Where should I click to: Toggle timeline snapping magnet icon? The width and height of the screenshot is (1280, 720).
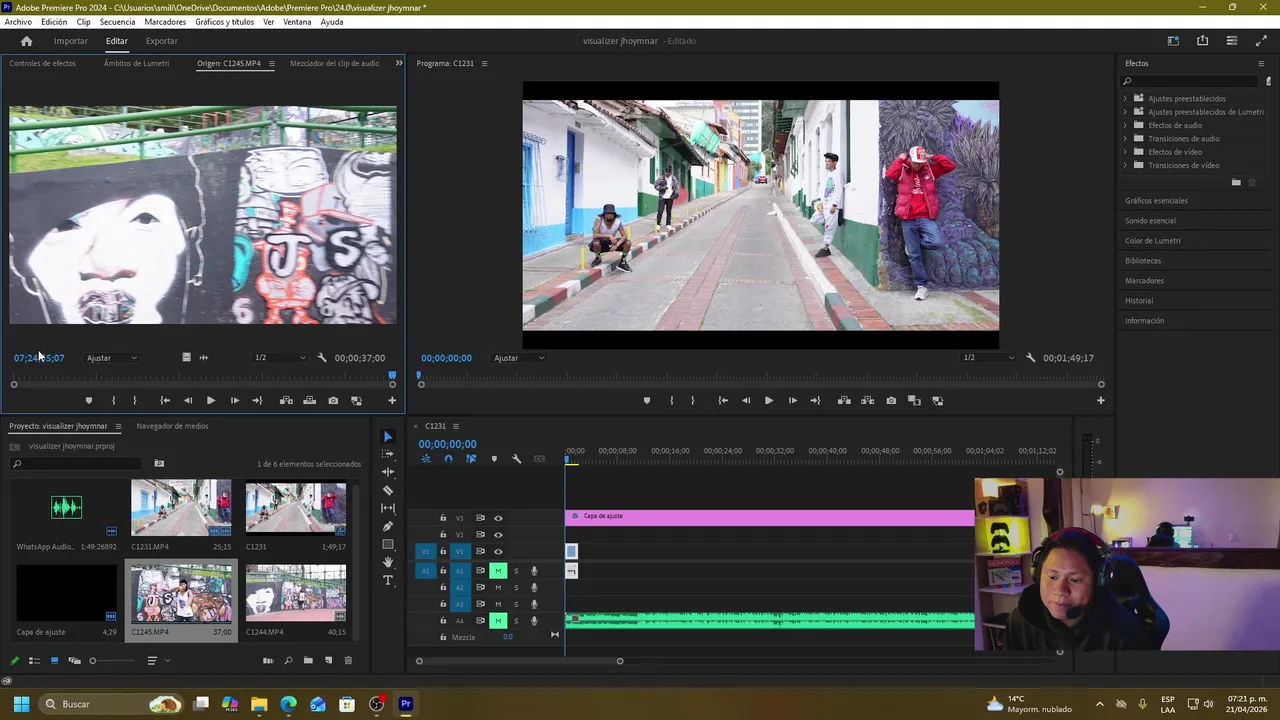point(448,459)
